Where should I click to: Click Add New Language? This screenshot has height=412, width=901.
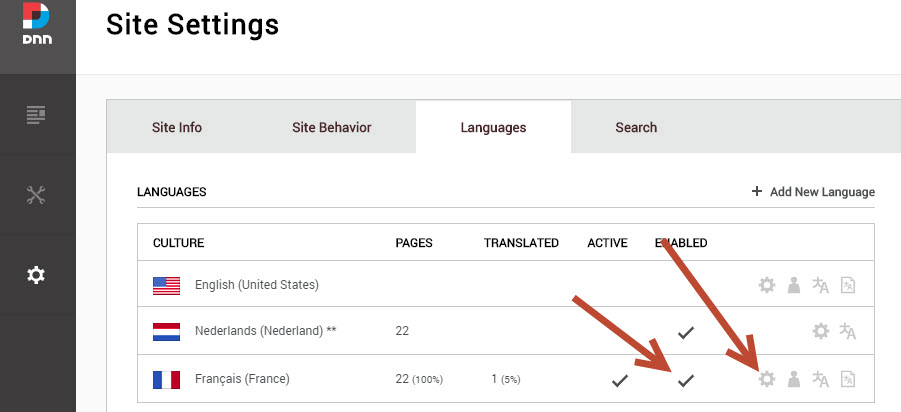pos(813,192)
